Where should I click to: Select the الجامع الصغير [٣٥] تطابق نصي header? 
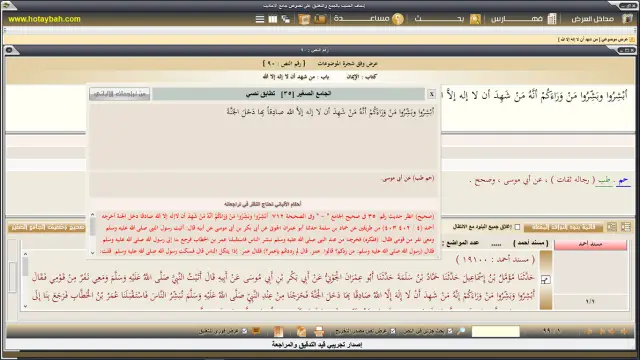tap(289, 94)
